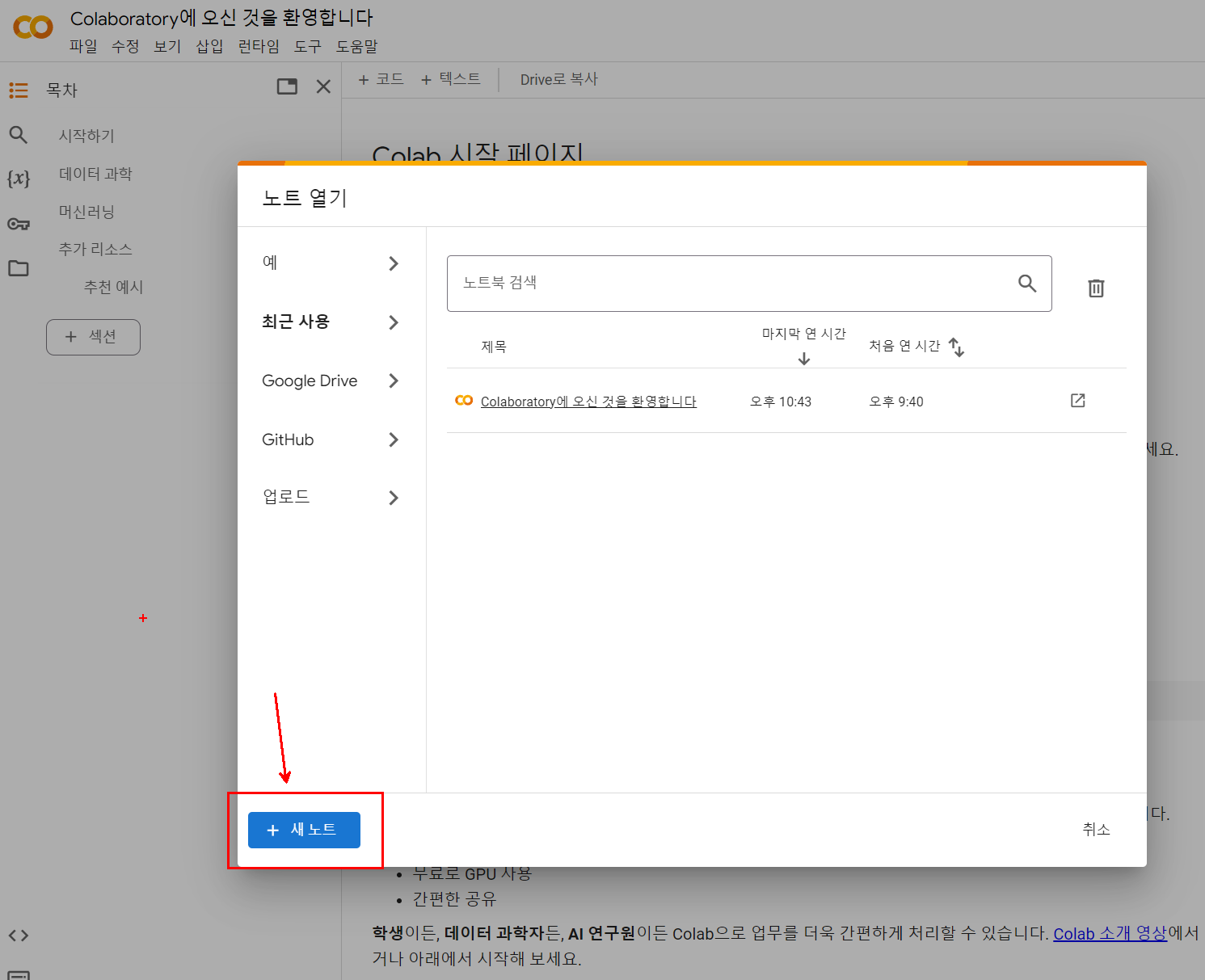Open notebook in new tab icon
The width and height of the screenshot is (1205, 980).
(x=1078, y=401)
